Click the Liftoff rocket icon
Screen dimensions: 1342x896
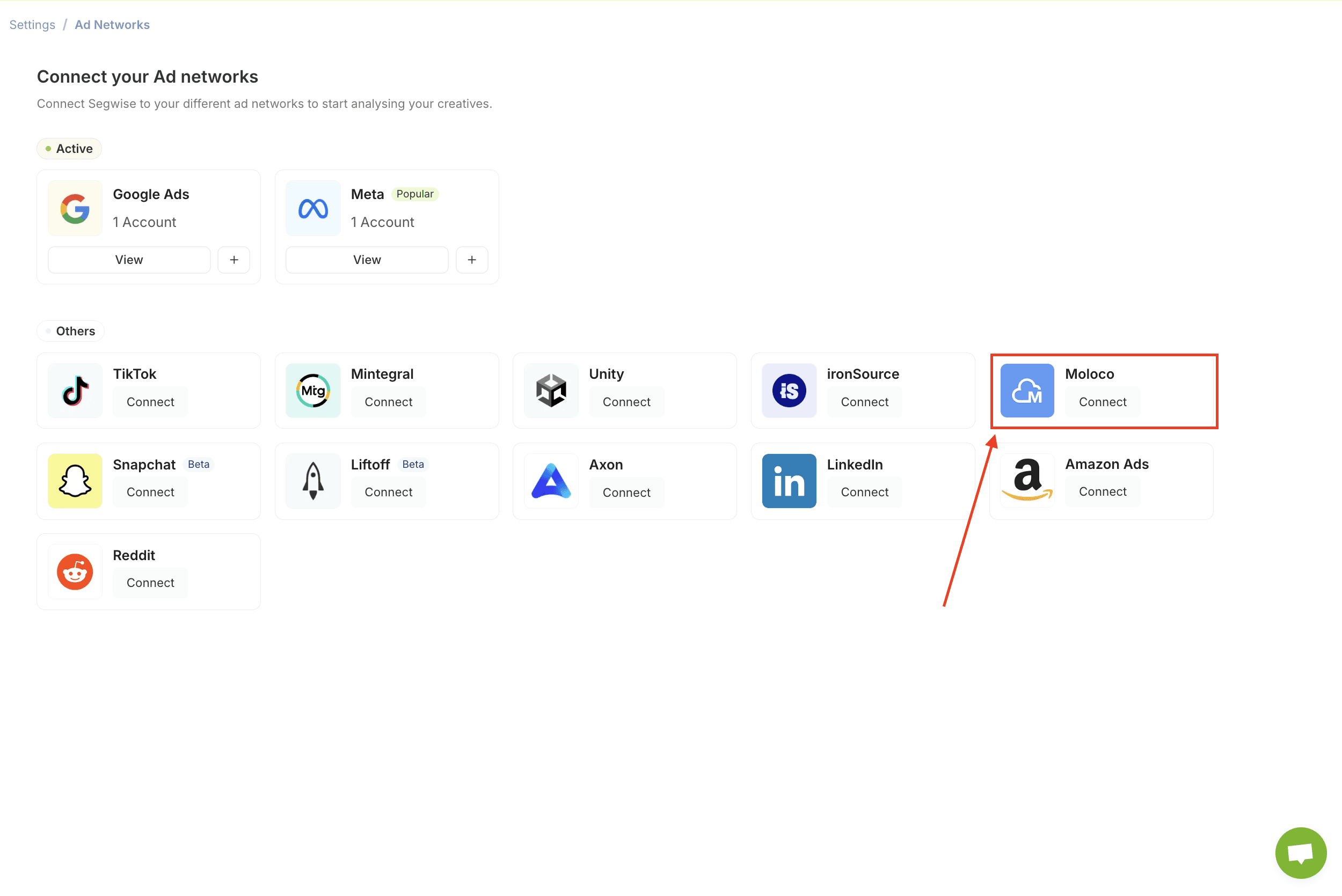pos(312,481)
